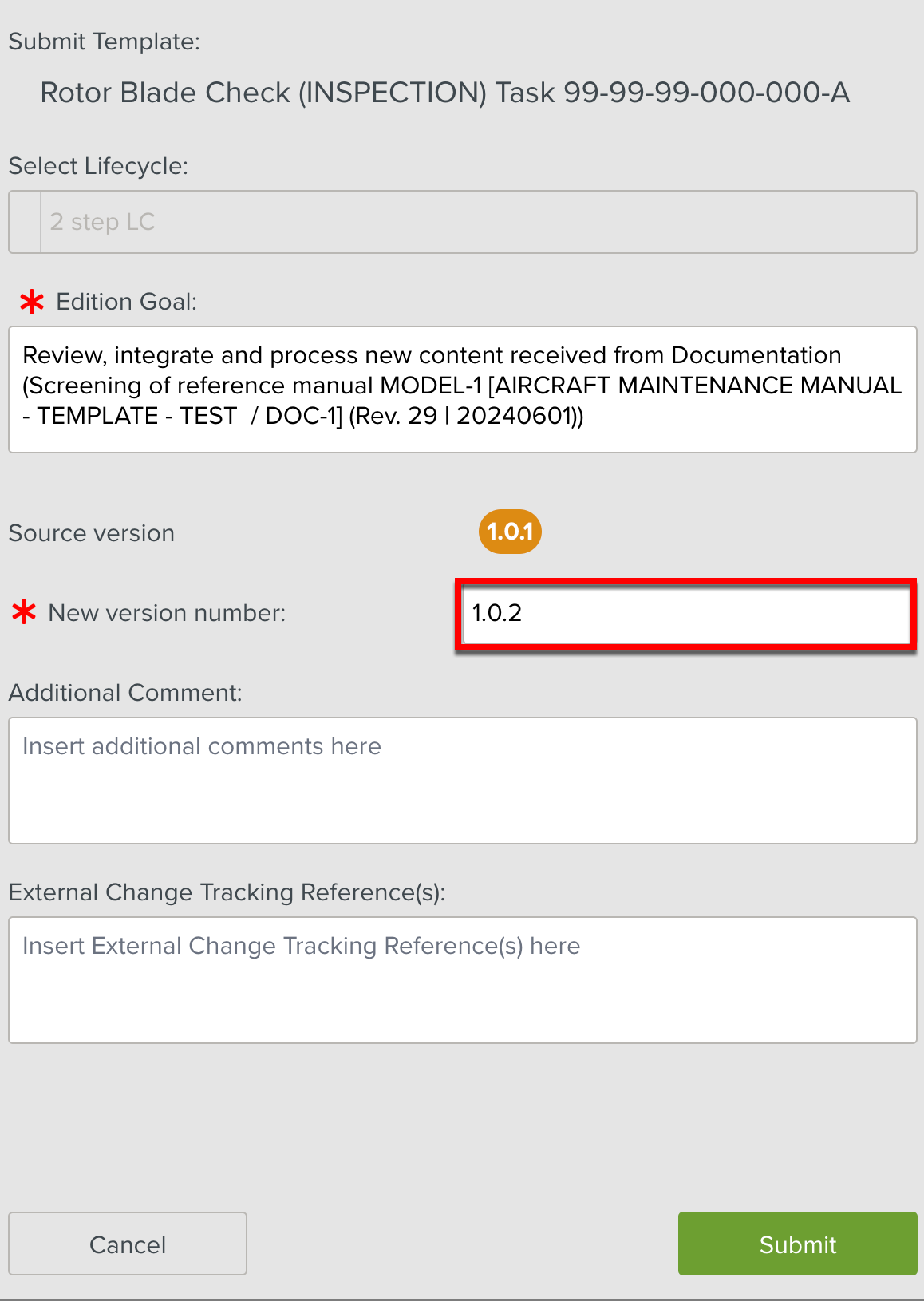Click the Source version label
Viewport: 924px width, 1301px height.
(x=92, y=533)
